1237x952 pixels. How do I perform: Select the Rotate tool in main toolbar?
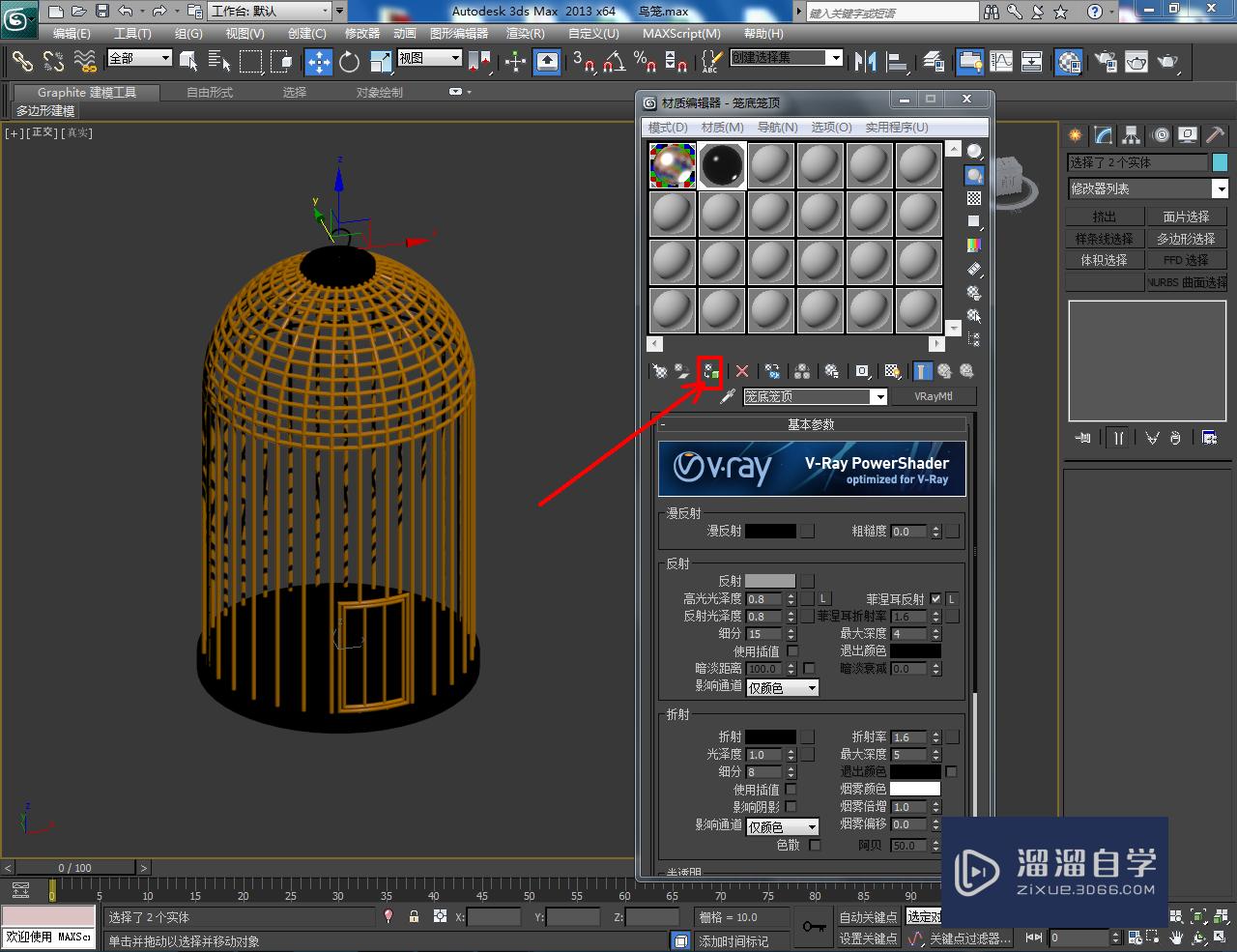point(350,62)
